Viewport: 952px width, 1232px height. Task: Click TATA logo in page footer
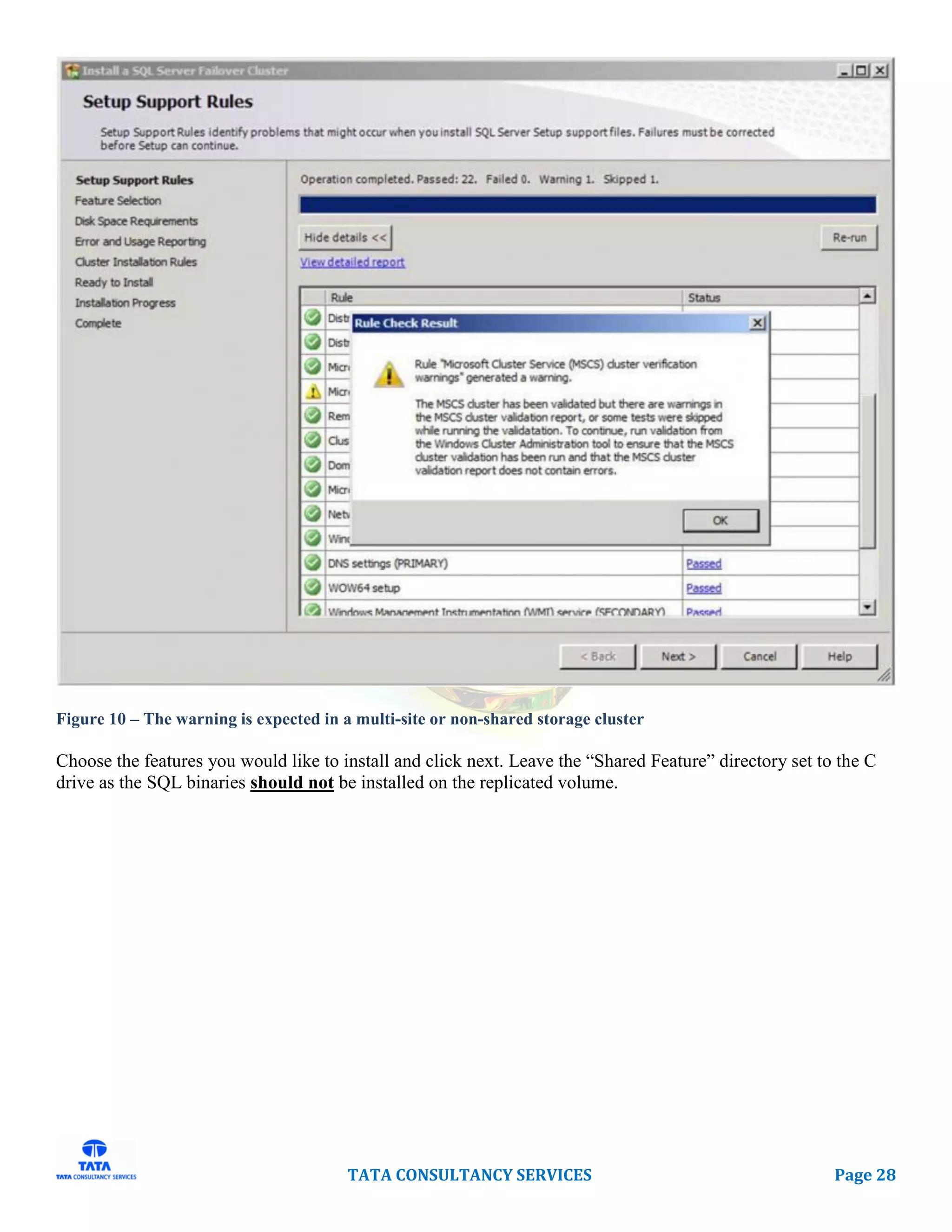tap(96, 1161)
